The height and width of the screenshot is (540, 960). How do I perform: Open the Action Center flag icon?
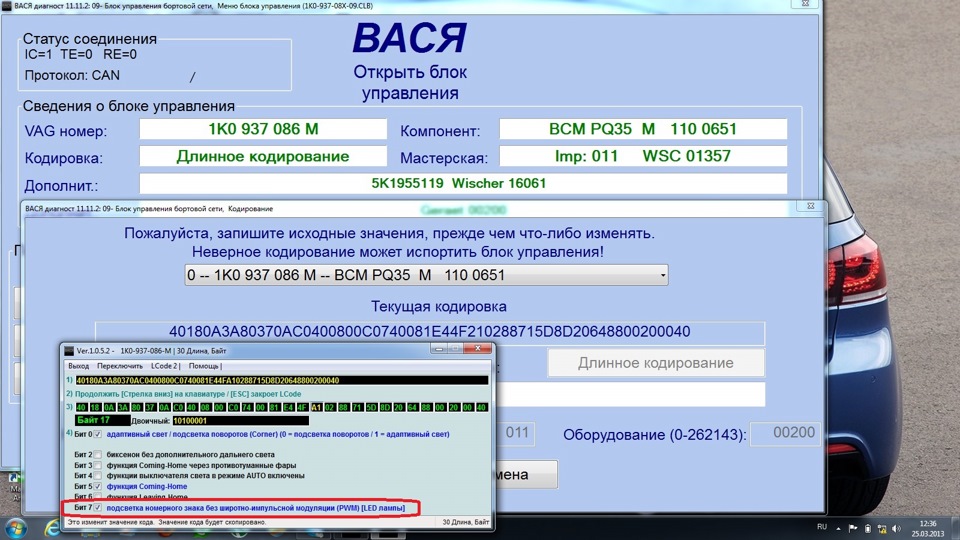tap(852, 528)
